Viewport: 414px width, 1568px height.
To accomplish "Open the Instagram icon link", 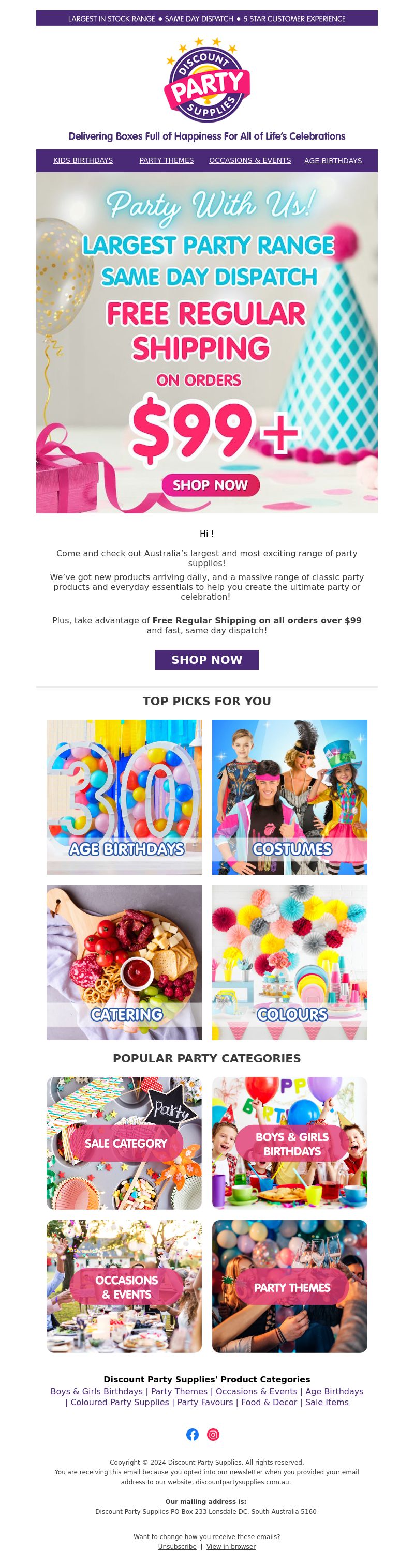I will [x=213, y=1434].
